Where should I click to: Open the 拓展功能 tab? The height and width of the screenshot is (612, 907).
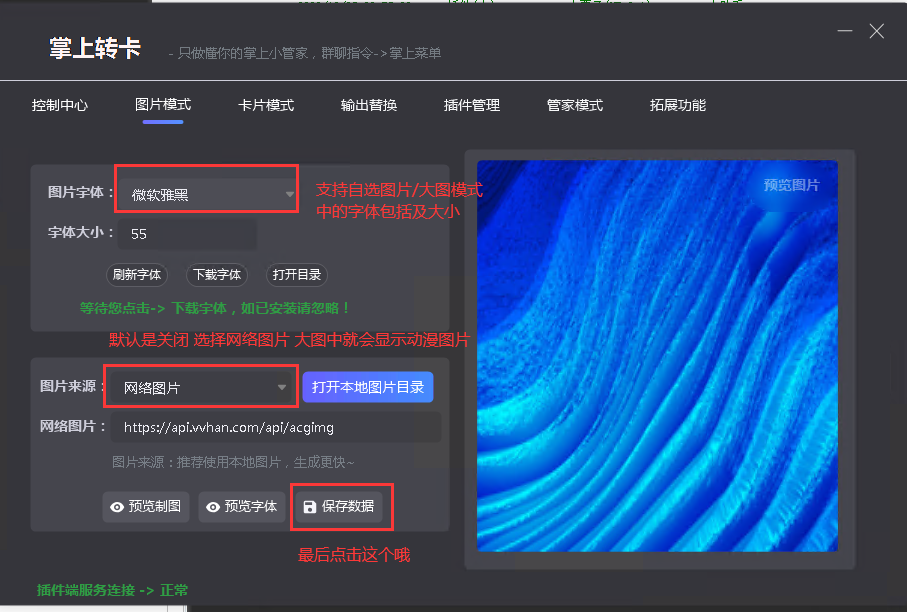pos(678,105)
